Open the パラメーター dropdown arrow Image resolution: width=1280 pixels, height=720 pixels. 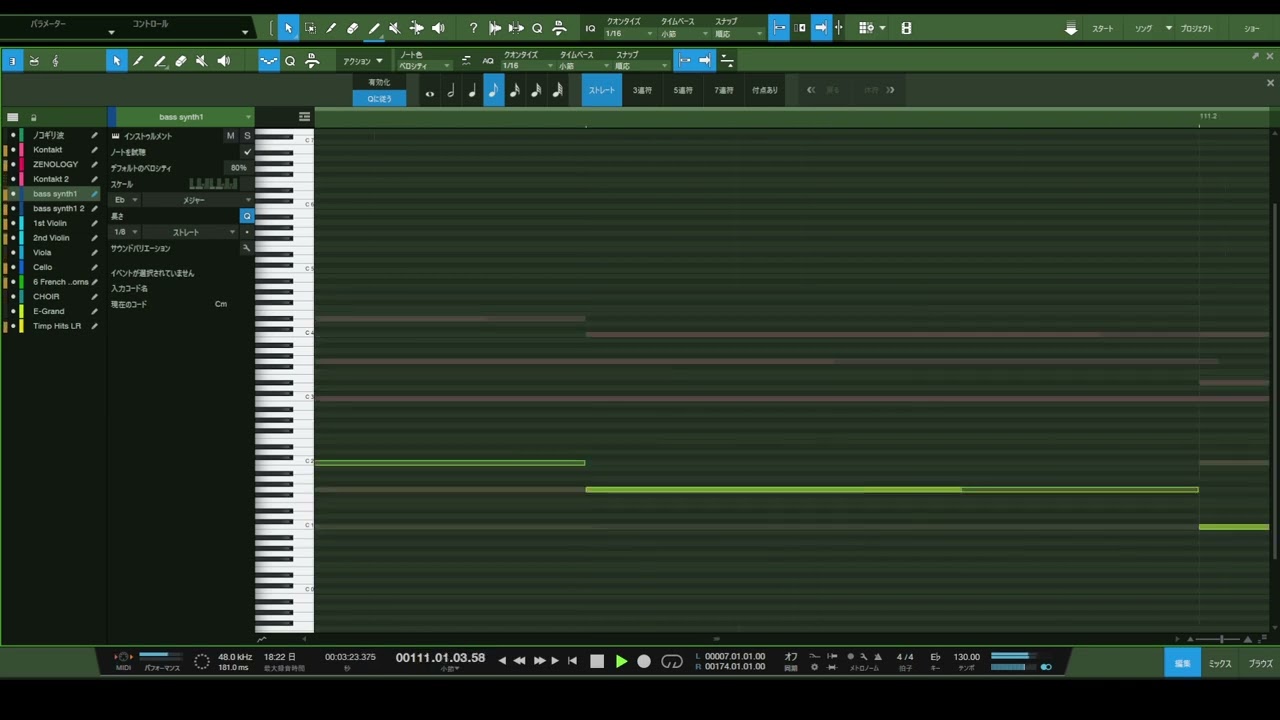[111, 32]
